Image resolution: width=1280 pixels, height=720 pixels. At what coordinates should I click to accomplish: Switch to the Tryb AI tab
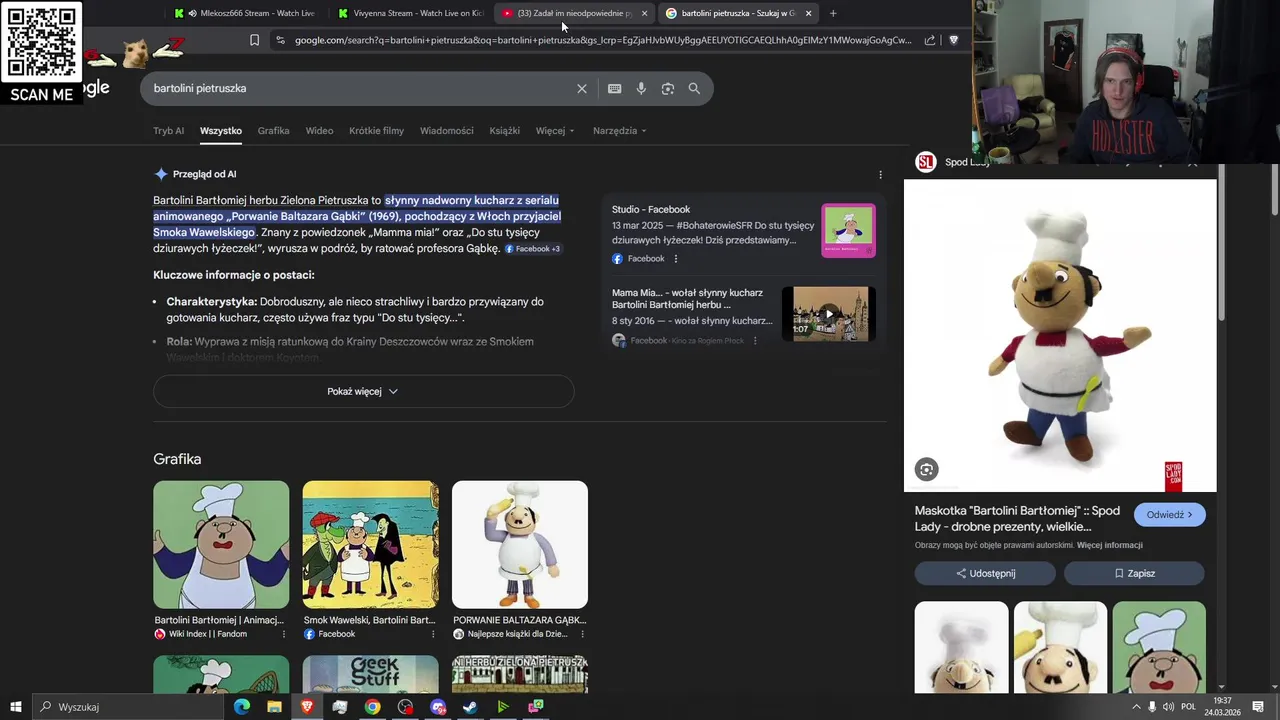pos(168,131)
